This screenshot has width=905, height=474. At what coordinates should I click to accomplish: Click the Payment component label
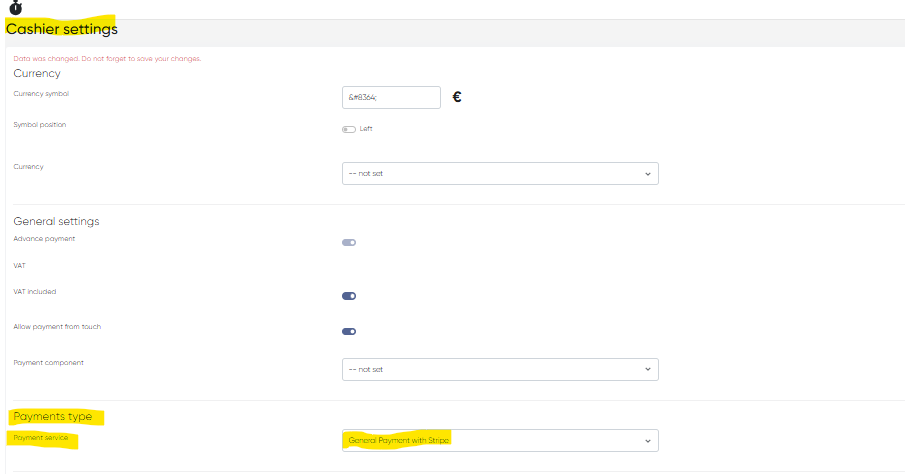click(x=48, y=362)
